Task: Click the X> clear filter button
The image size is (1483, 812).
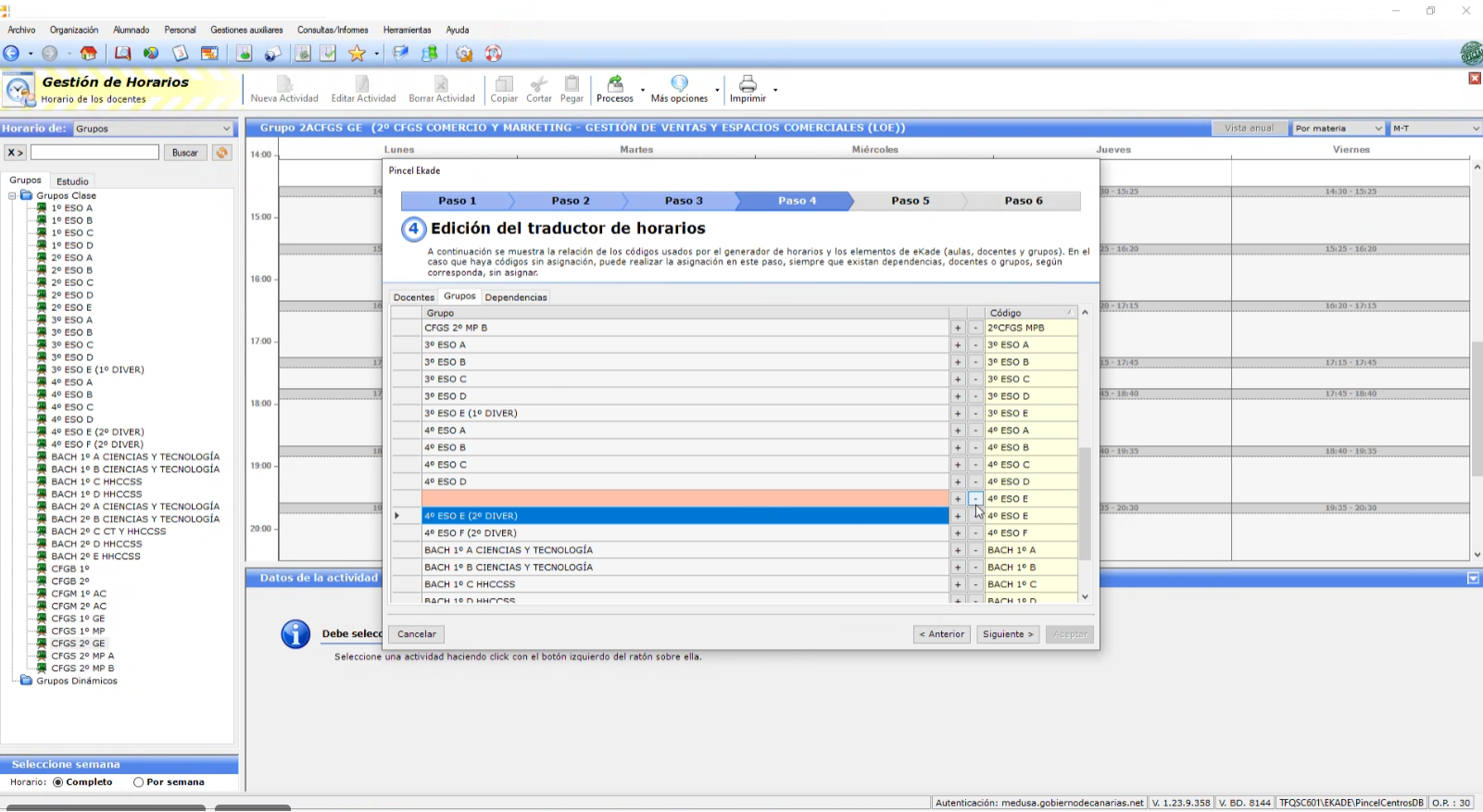Action: [15, 153]
